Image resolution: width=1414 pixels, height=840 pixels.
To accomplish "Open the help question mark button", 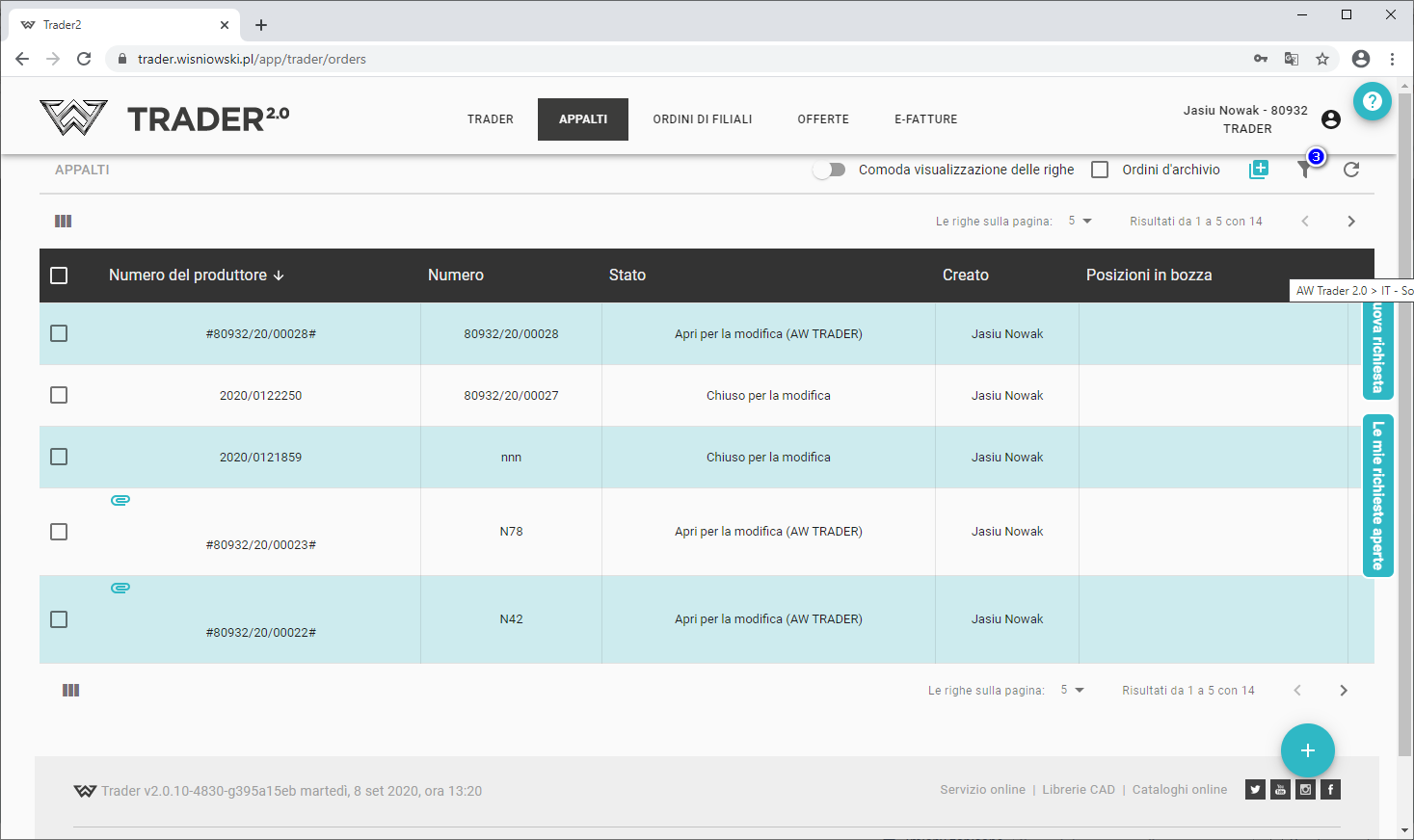I will click(x=1372, y=101).
